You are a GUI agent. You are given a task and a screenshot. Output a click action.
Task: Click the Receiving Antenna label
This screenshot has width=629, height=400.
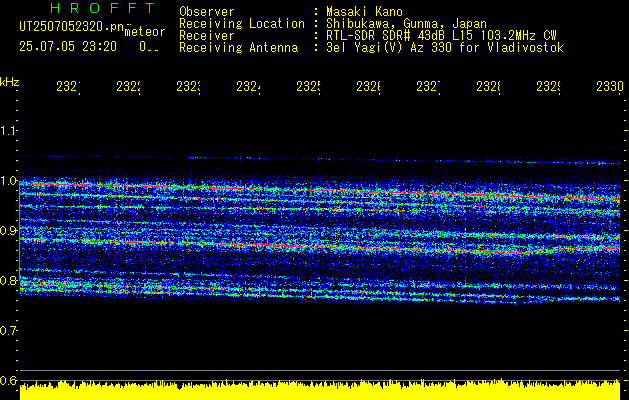point(239,48)
